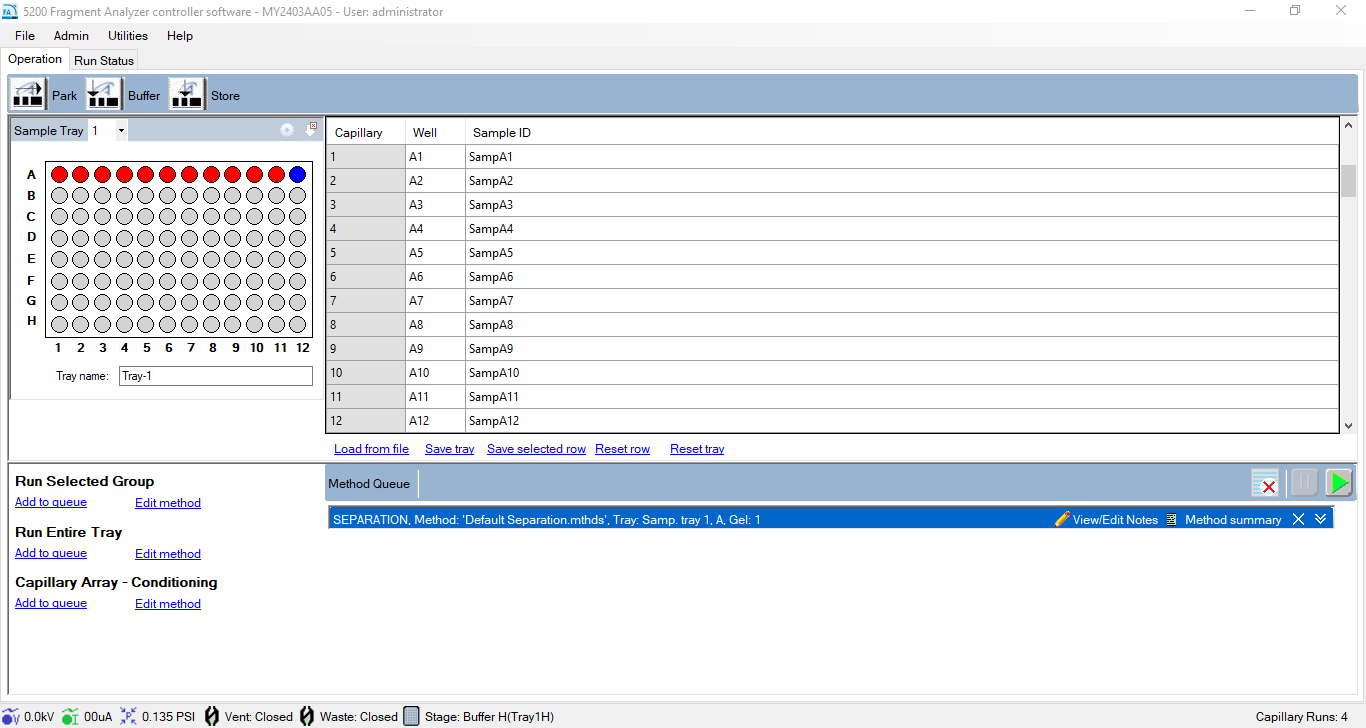Click the pencil icon for View/Edit Notes
Viewport: 1366px width, 728px height.
point(1062,520)
